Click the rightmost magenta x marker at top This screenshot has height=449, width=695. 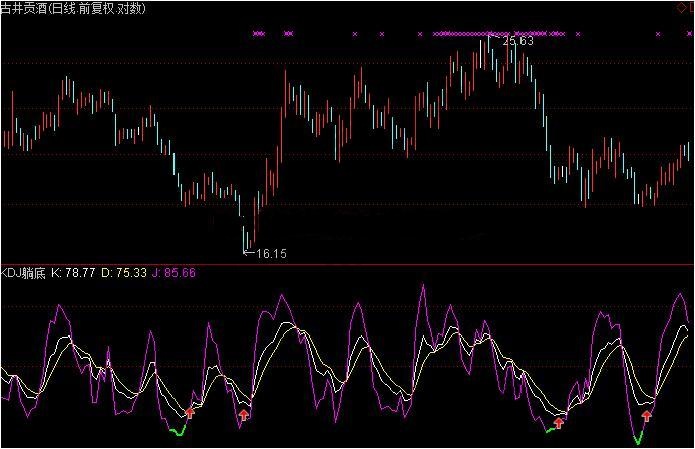[x=657, y=34]
